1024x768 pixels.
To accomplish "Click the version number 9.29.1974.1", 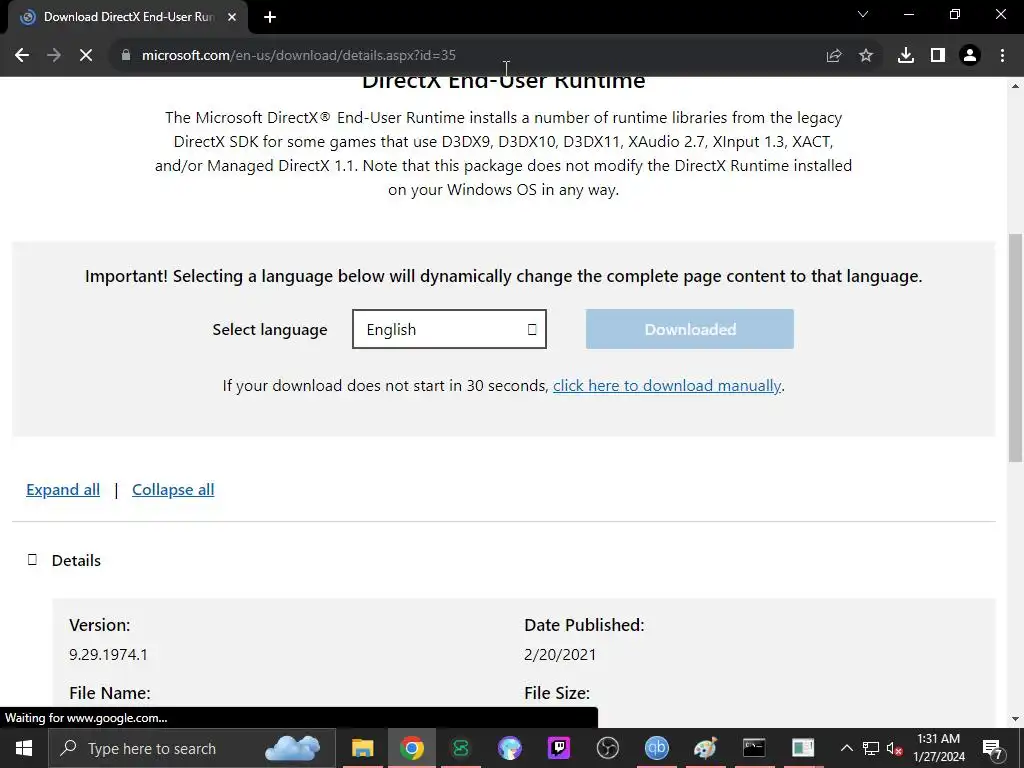I will pos(108,654).
